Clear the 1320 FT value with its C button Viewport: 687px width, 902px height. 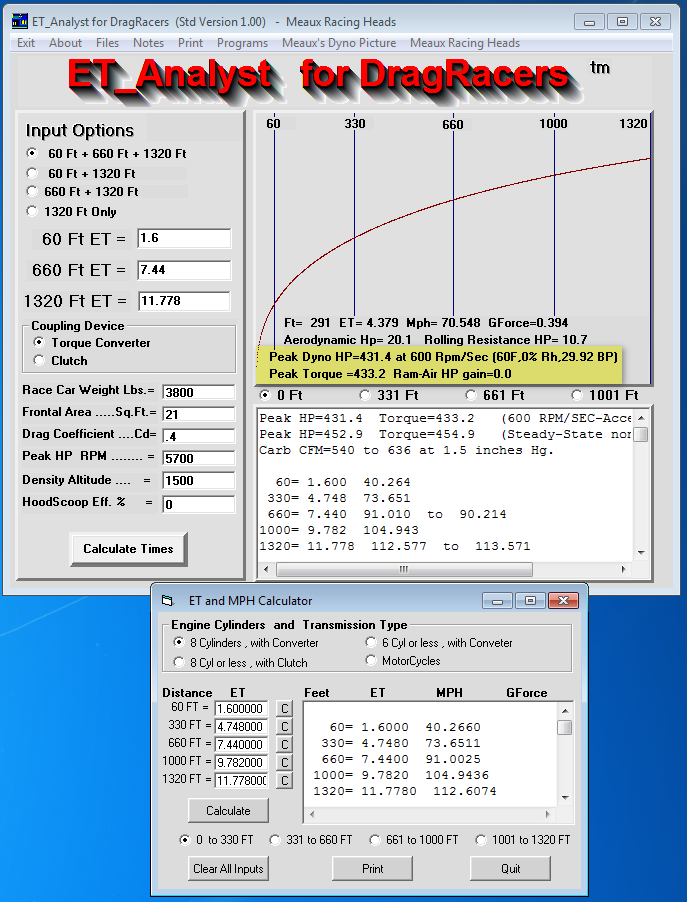pyautogui.click(x=284, y=781)
